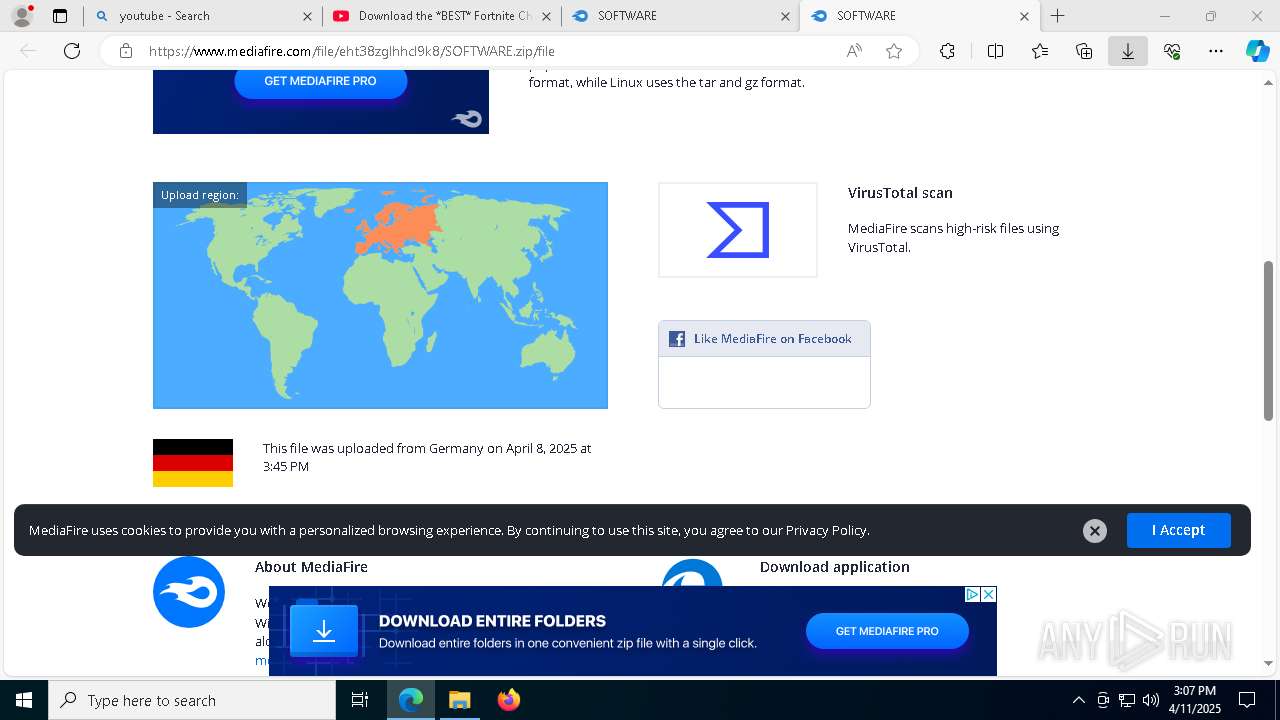Click the download folder icon in banner ad
Image resolution: width=1280 pixels, height=720 pixels.
[x=324, y=631]
